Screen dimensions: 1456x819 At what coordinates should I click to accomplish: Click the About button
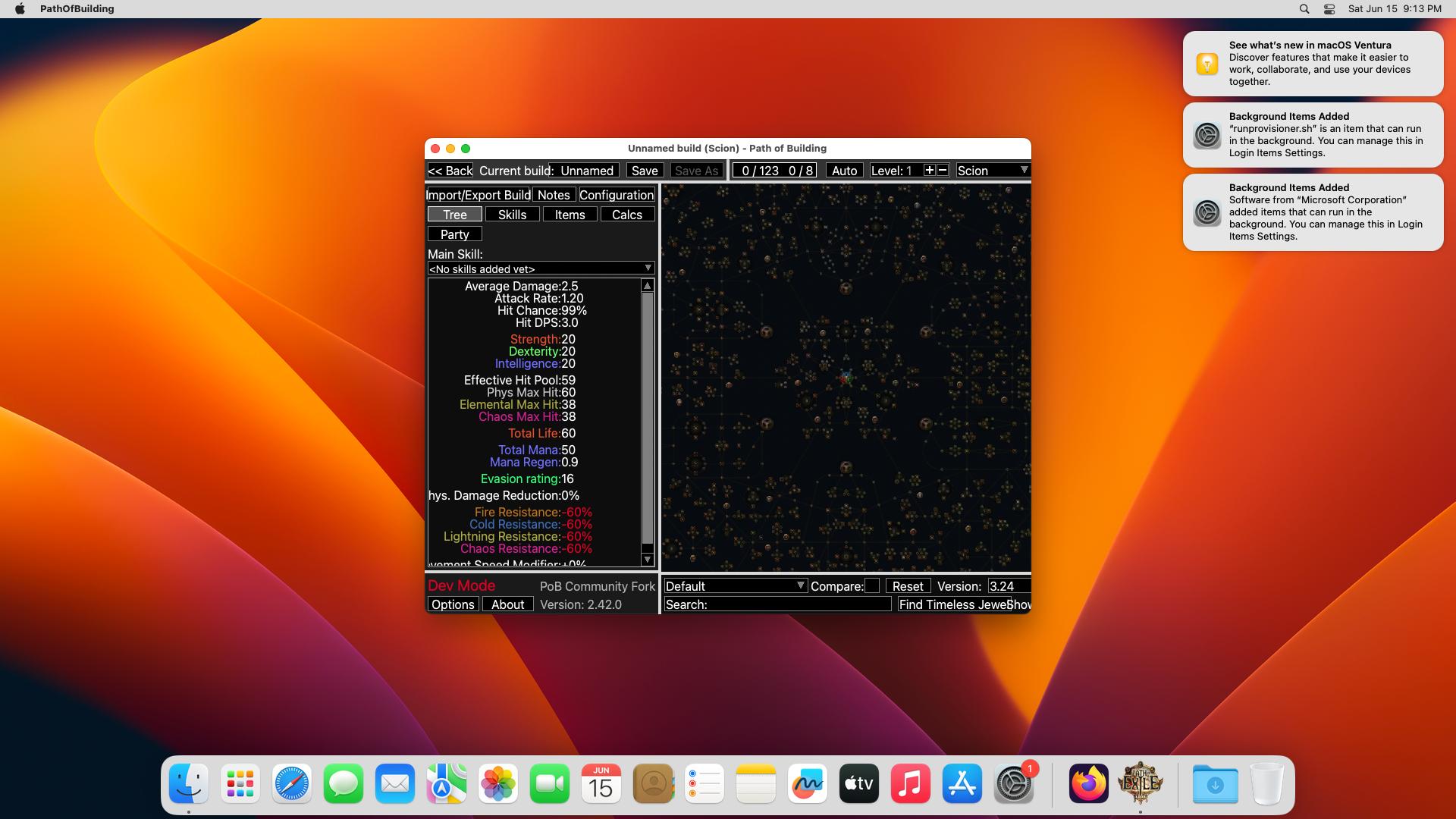coord(507,604)
